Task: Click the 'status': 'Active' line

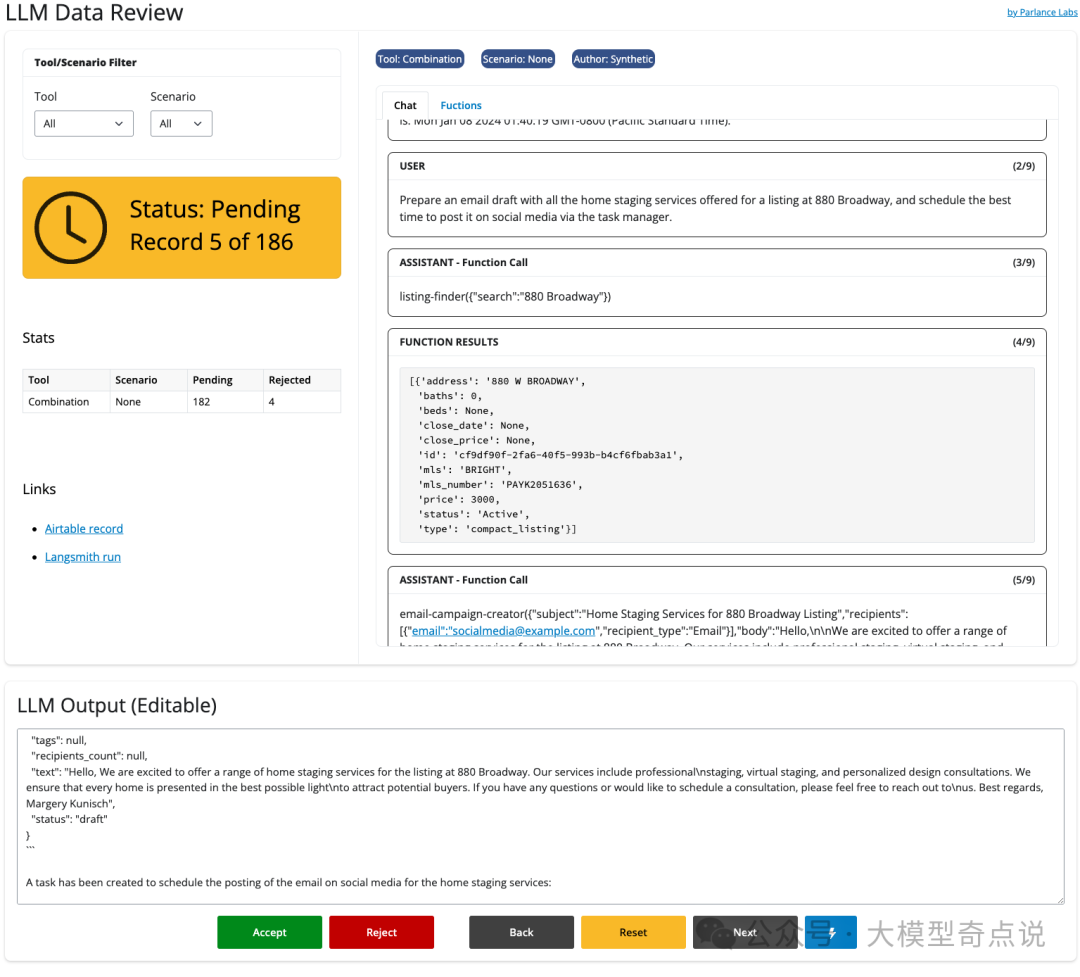Action: (x=474, y=515)
